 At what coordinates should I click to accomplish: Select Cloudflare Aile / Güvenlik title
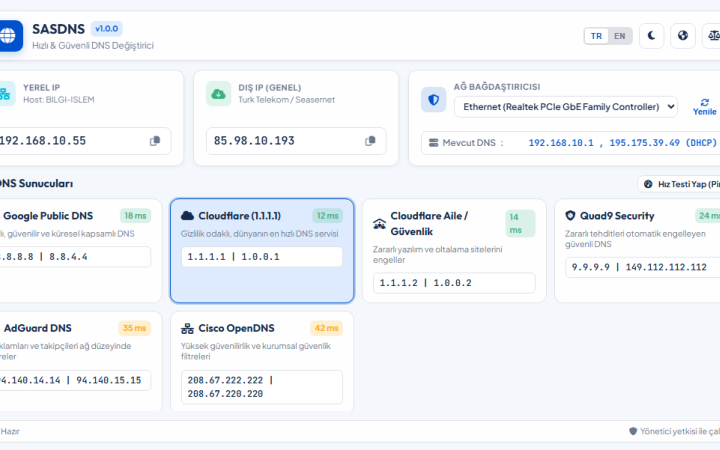[x=429, y=224]
